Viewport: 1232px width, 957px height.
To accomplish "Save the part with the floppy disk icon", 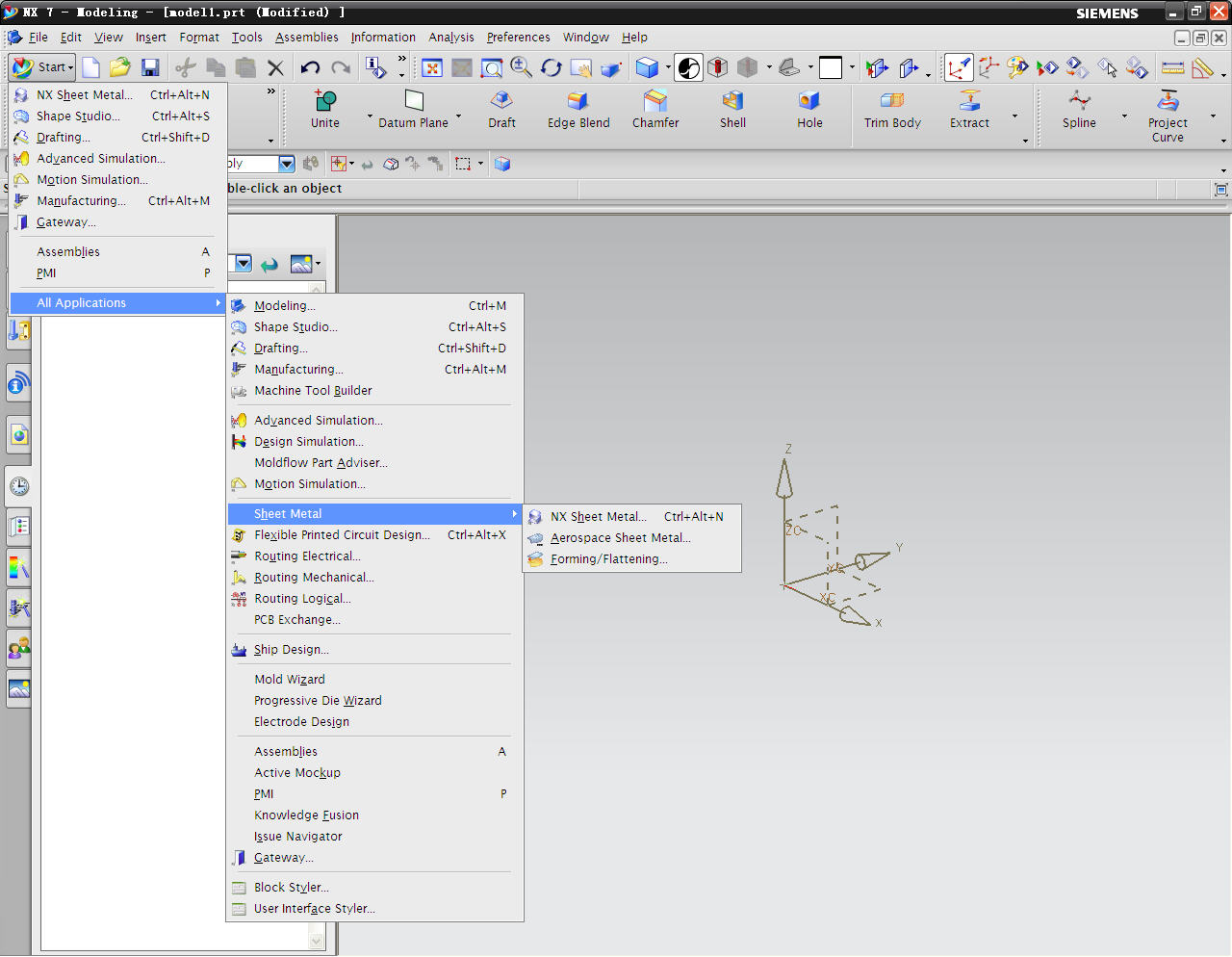I will pyautogui.click(x=150, y=67).
